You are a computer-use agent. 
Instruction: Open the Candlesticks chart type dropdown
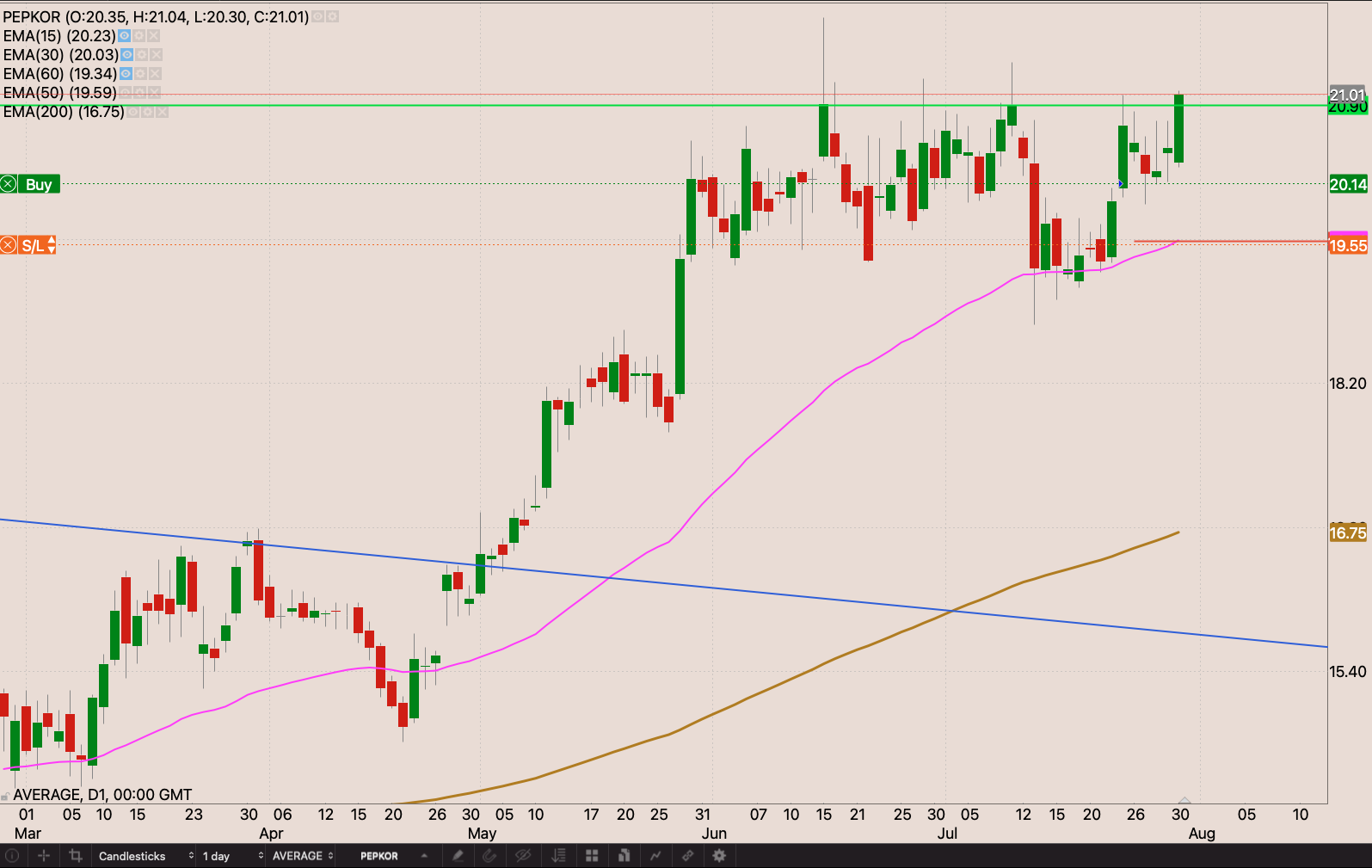point(145,856)
